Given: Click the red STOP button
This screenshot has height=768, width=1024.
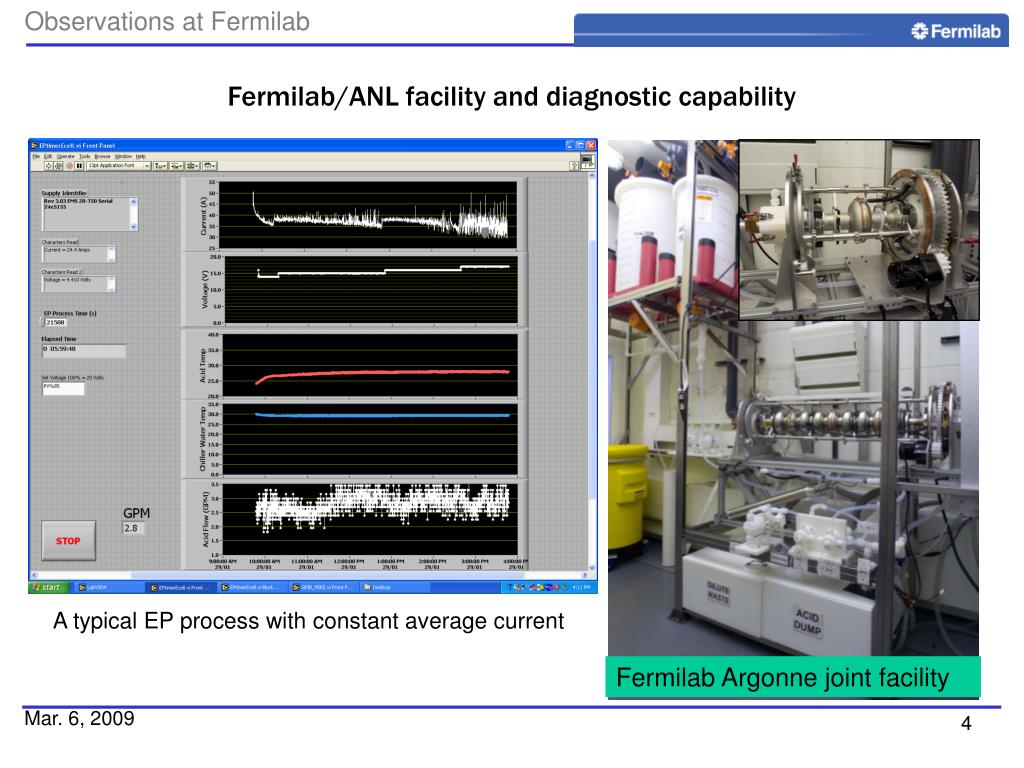Looking at the screenshot, I should (69, 541).
